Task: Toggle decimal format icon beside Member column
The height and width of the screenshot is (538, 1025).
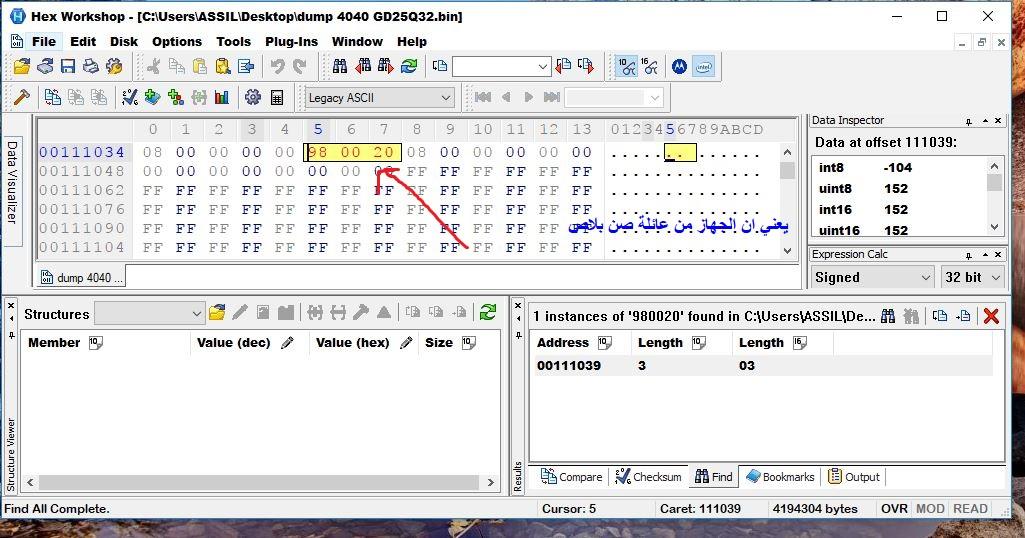Action: (x=96, y=343)
